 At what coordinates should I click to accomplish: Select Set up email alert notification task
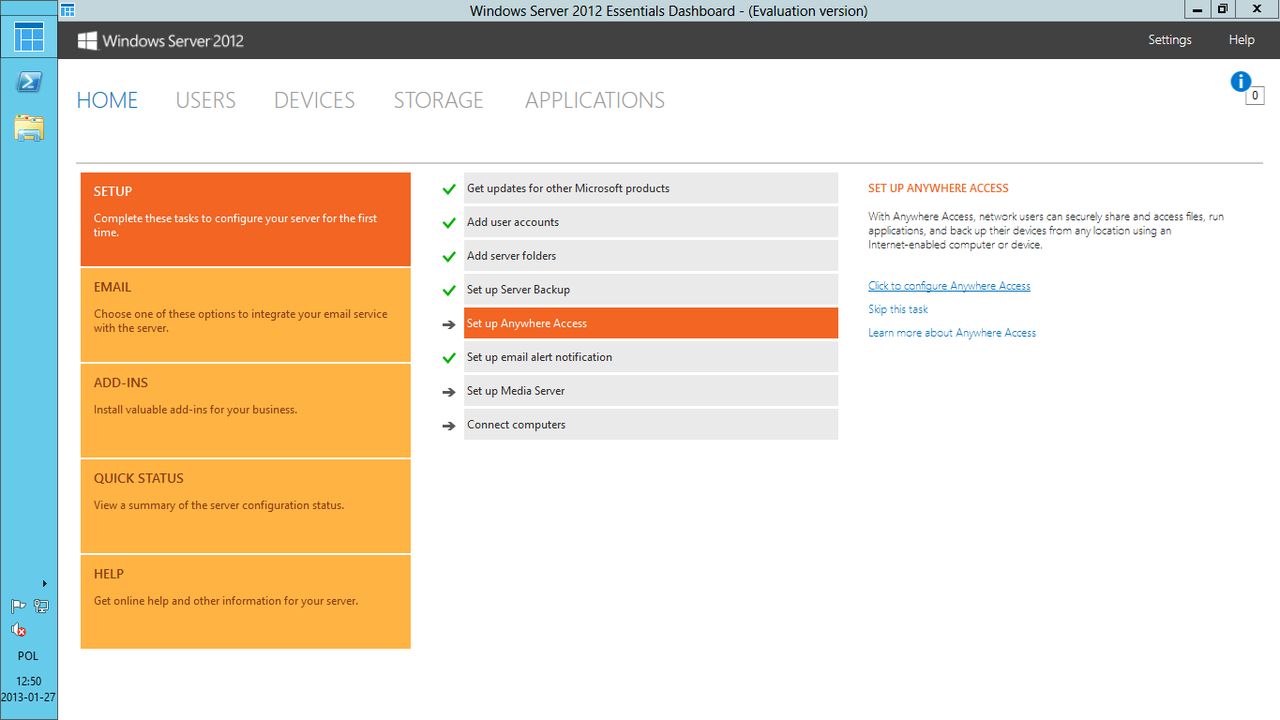click(651, 357)
